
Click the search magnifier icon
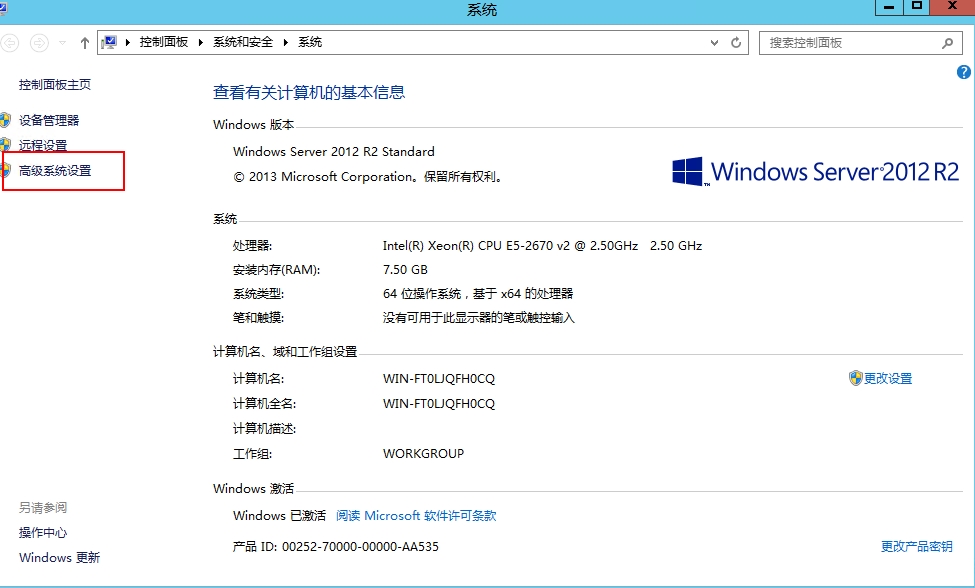tap(946, 43)
